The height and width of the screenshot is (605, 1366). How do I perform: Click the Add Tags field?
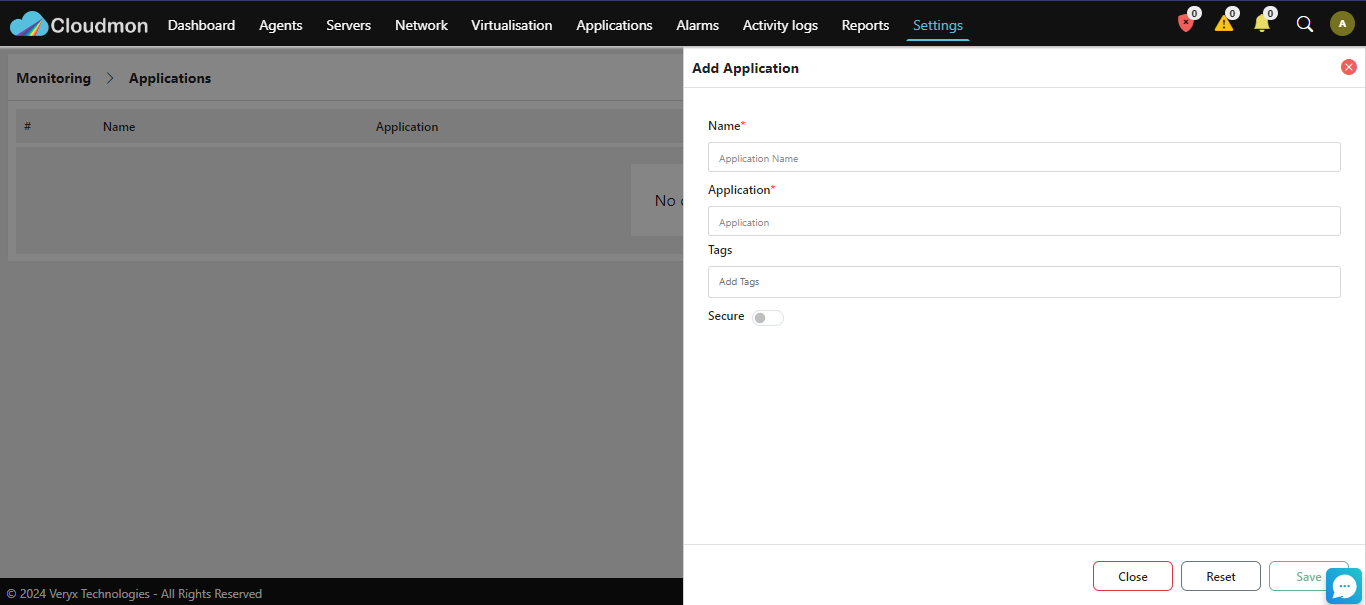click(1024, 282)
